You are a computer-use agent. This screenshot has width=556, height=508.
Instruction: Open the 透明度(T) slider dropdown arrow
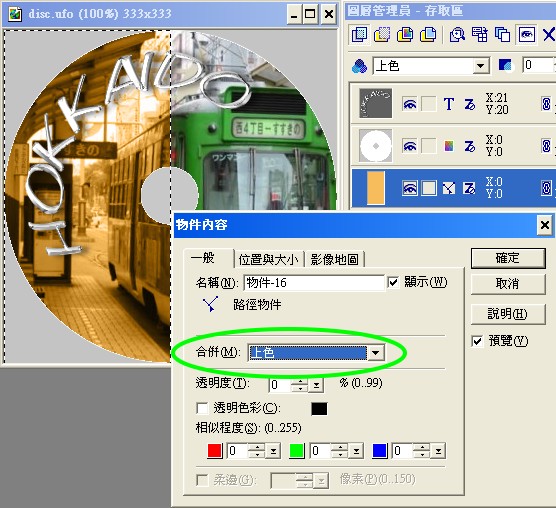316,385
